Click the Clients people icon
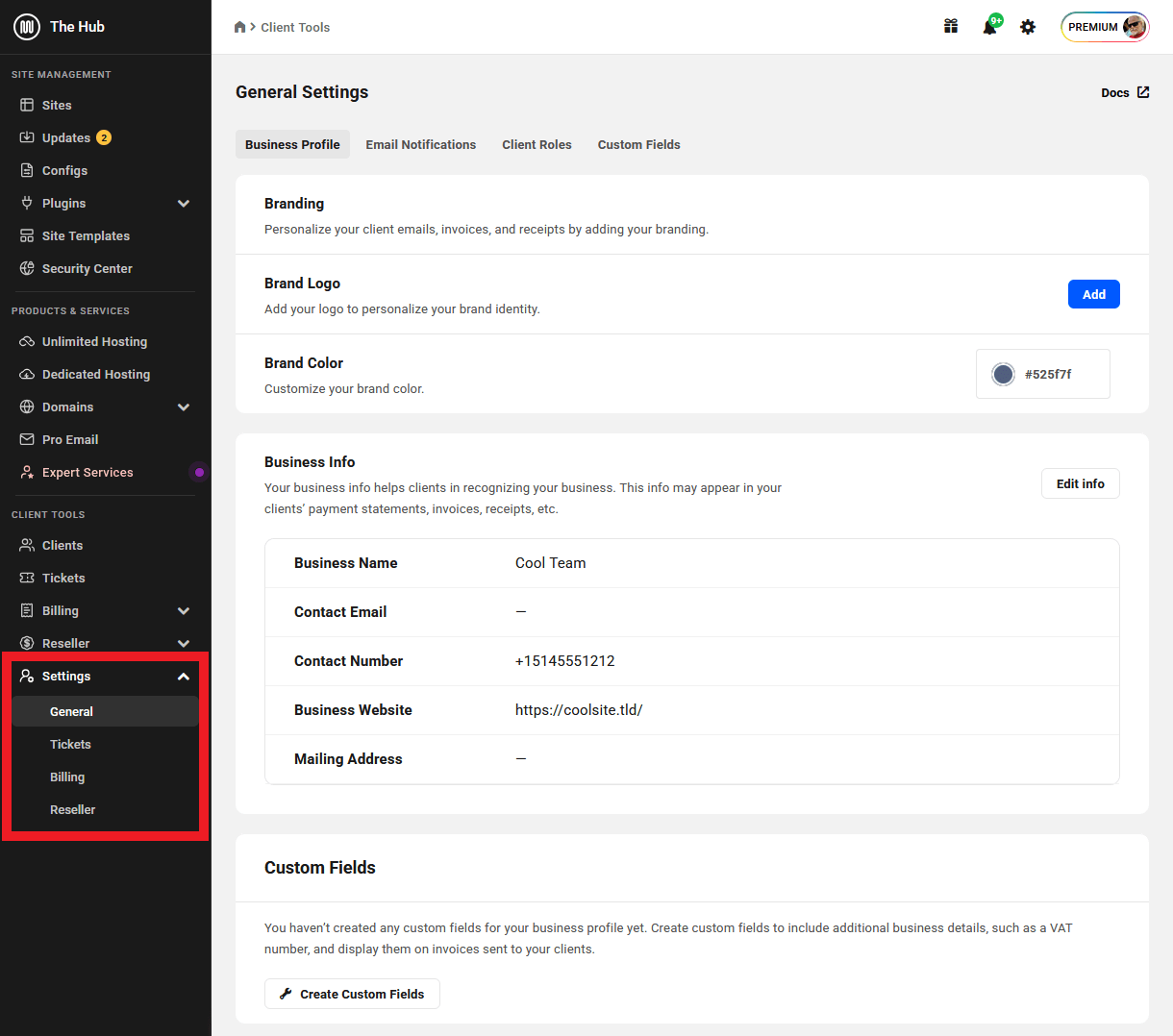 click(27, 545)
